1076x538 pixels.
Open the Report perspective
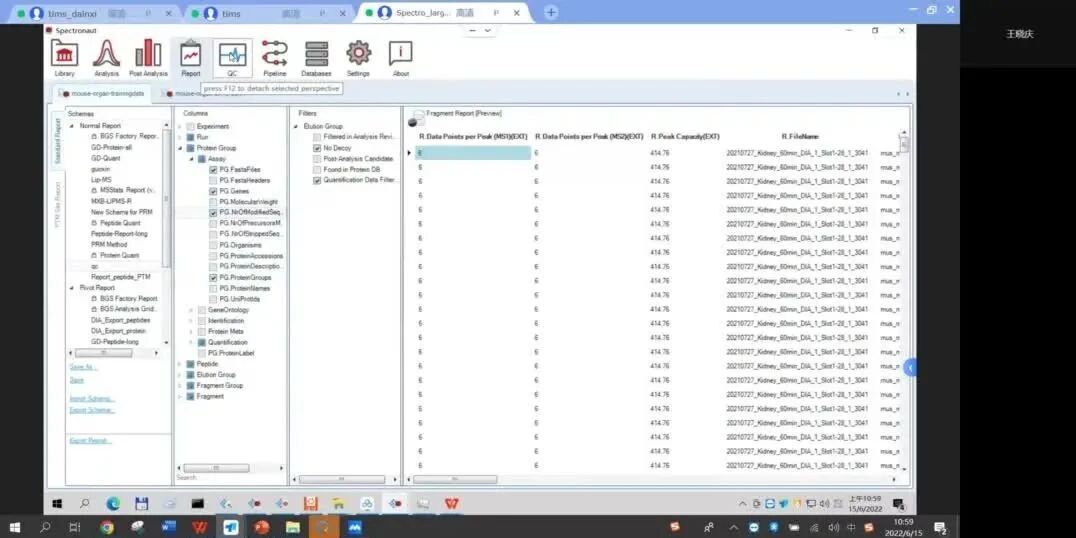tap(191, 58)
